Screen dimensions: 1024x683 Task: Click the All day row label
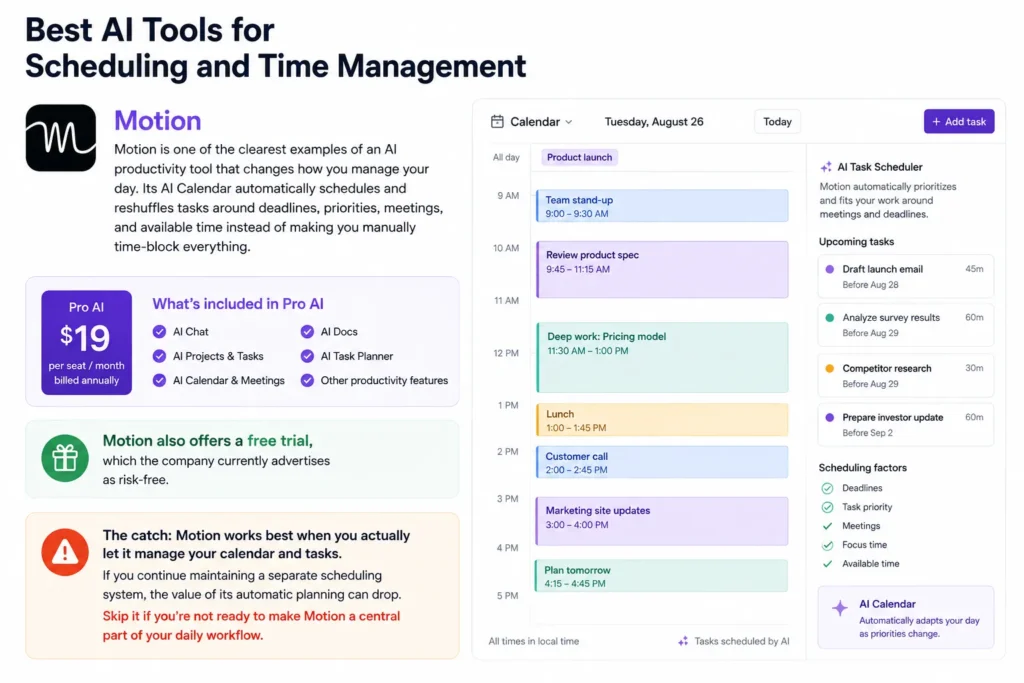coord(506,157)
